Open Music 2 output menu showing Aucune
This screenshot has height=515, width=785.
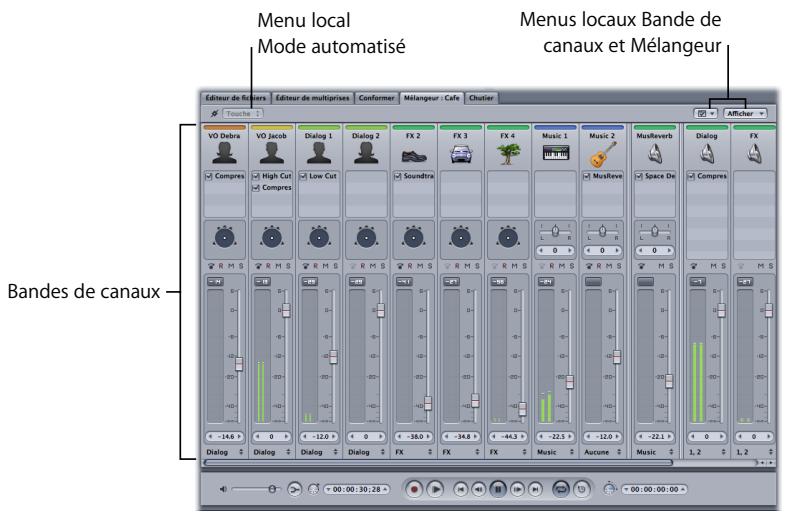pos(602,452)
